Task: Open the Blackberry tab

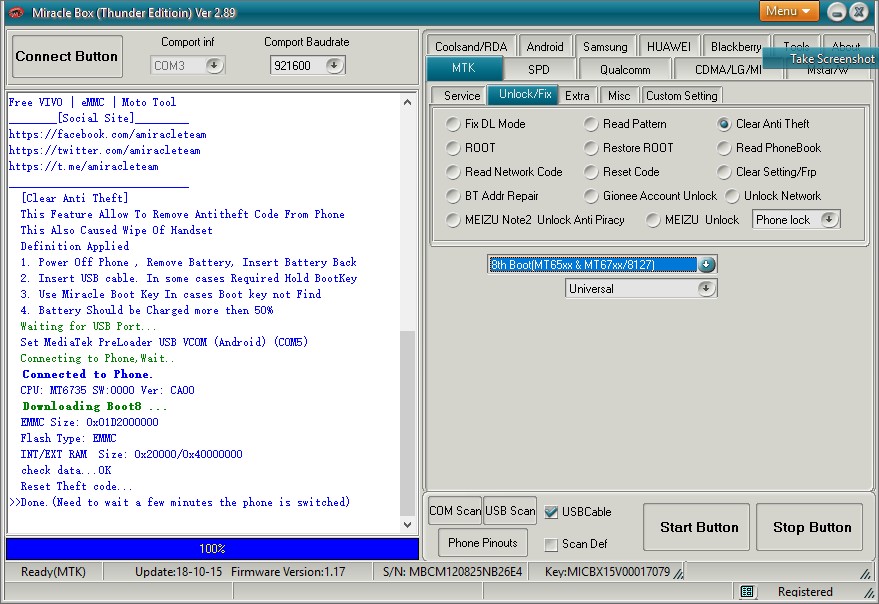Action: [736, 47]
